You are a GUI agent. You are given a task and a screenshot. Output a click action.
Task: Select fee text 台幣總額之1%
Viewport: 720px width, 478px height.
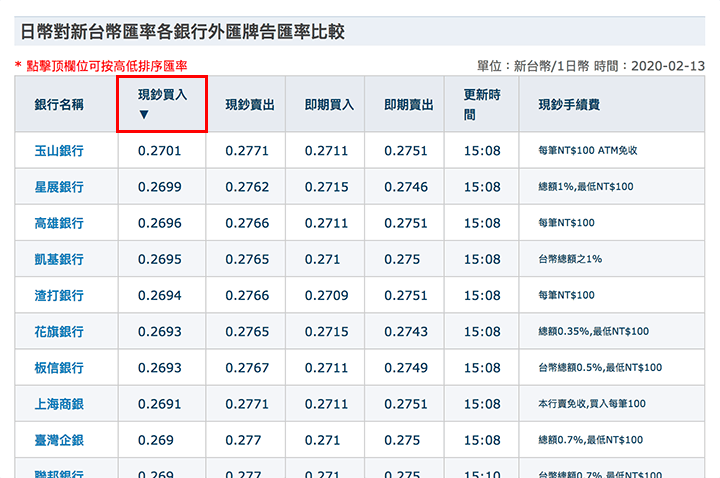tap(570, 259)
